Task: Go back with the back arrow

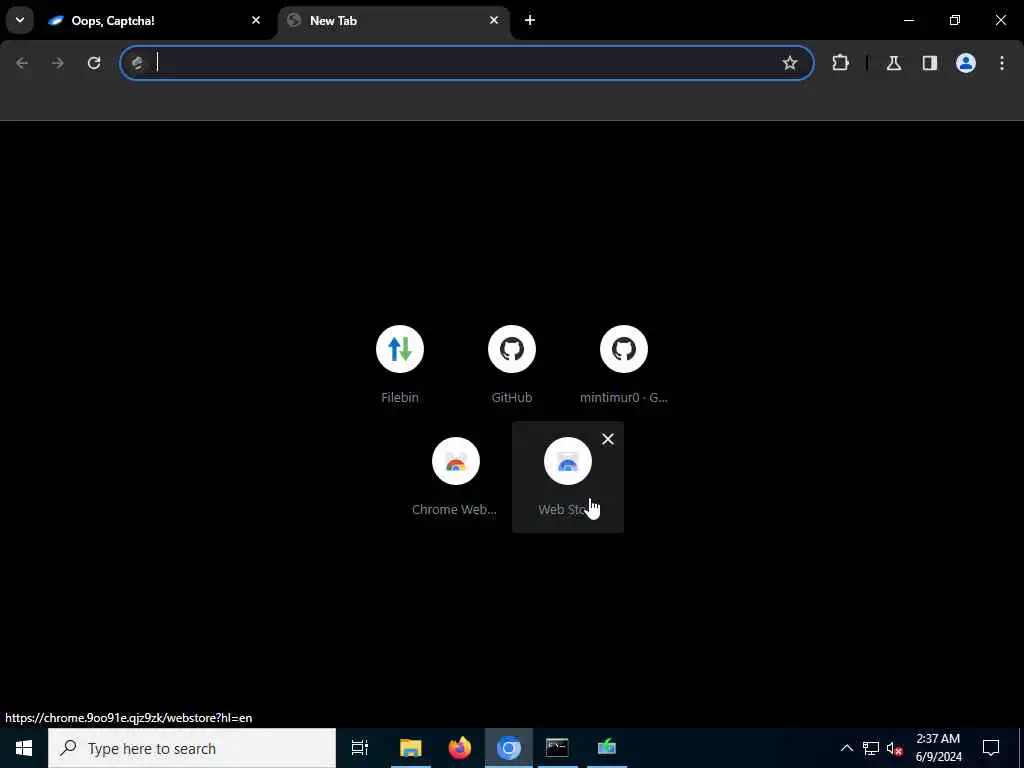Action: (x=22, y=63)
